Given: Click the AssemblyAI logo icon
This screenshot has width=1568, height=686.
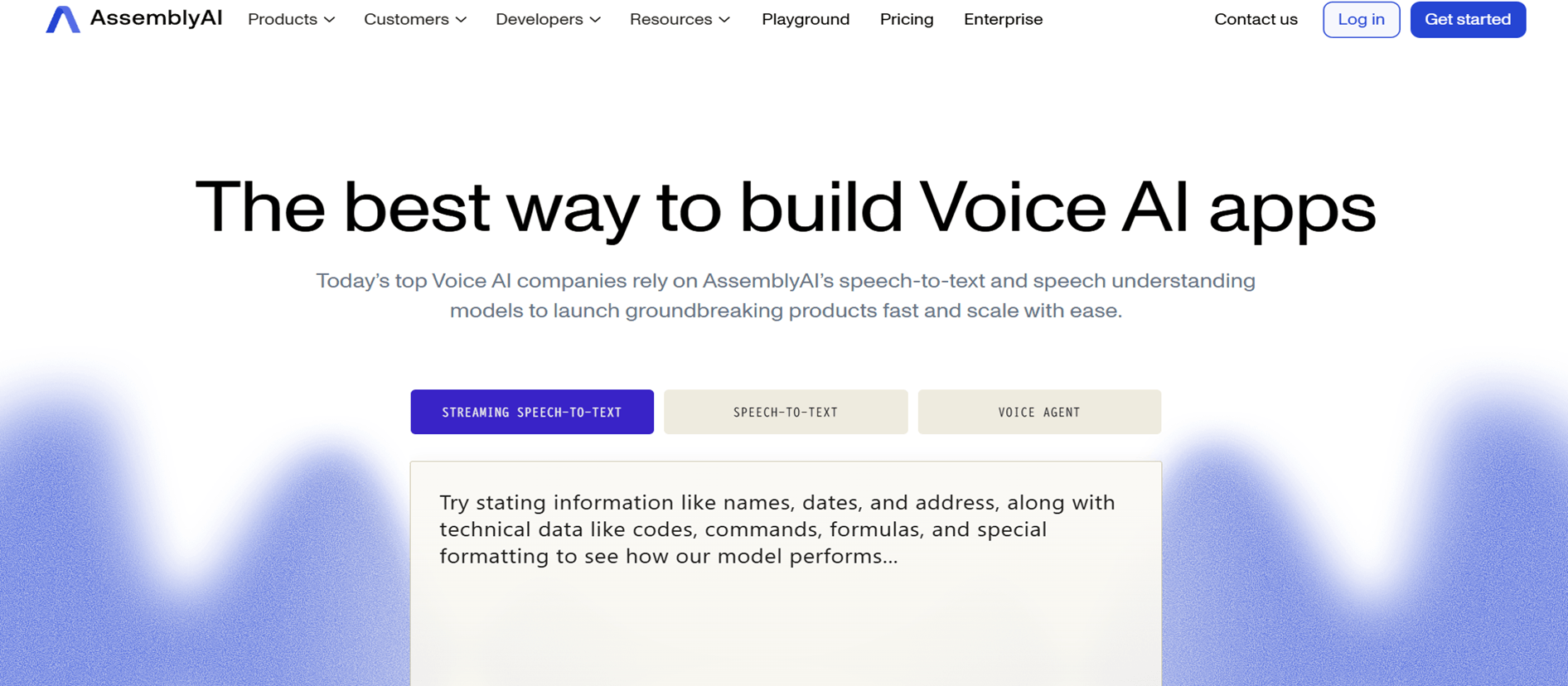Looking at the screenshot, I should point(62,19).
